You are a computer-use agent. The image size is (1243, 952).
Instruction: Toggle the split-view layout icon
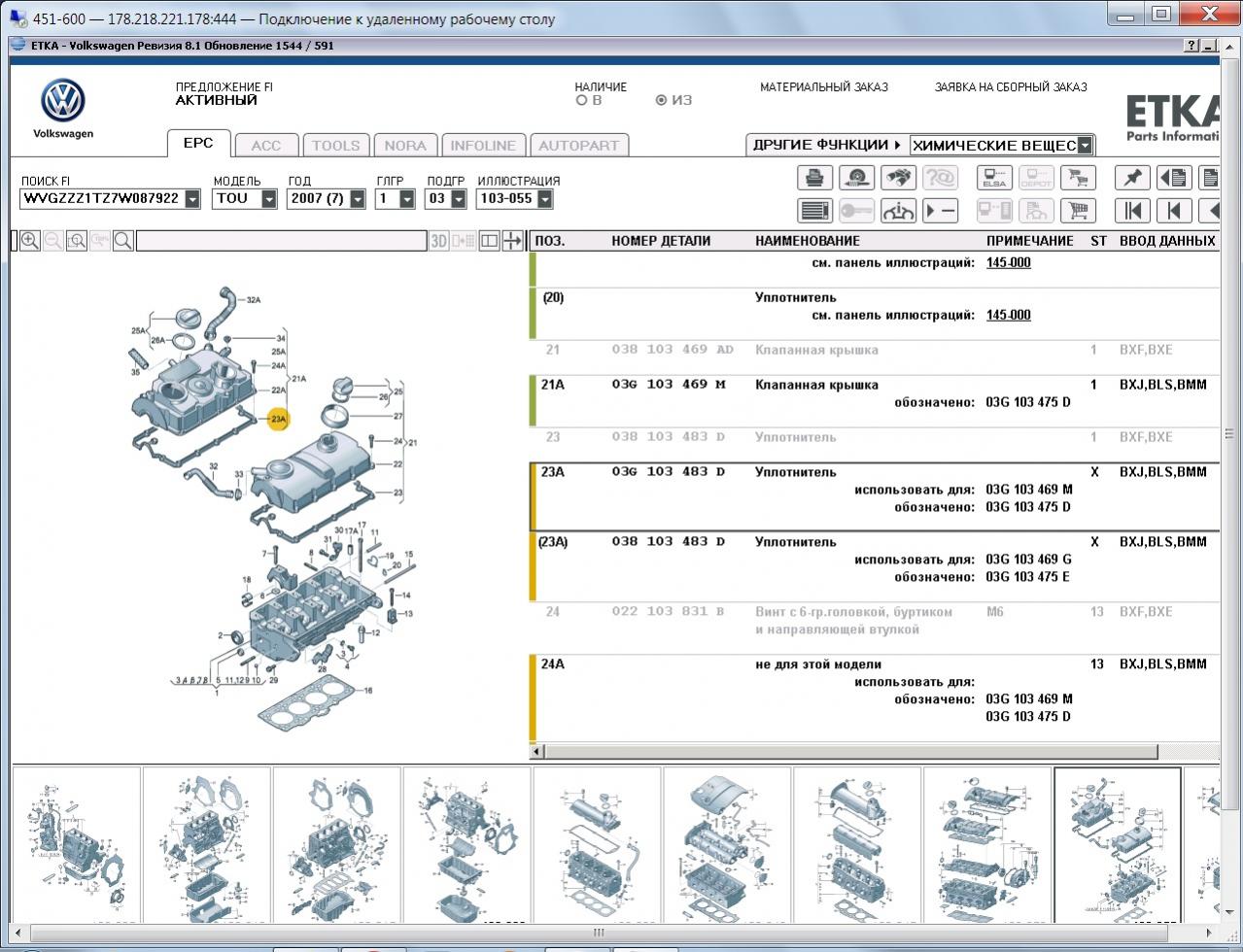(x=490, y=241)
